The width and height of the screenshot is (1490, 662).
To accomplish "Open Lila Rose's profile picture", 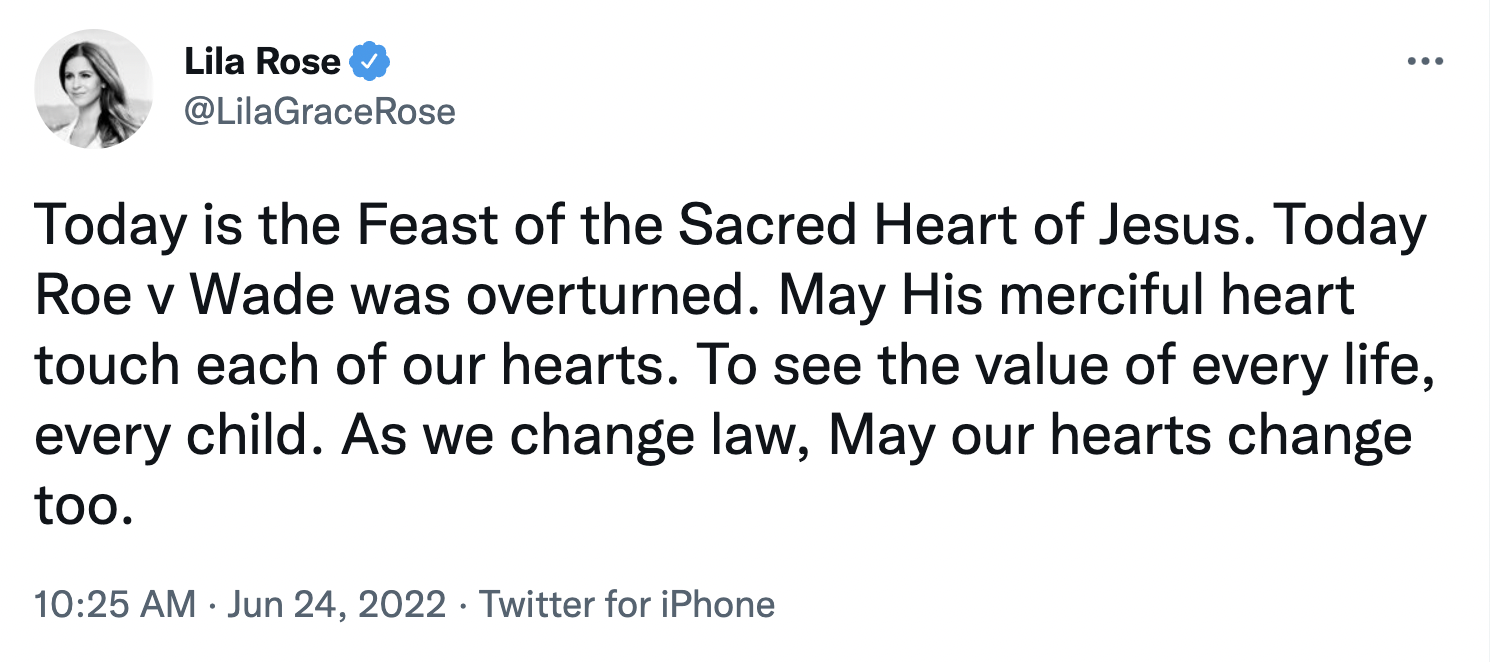I will point(95,89).
